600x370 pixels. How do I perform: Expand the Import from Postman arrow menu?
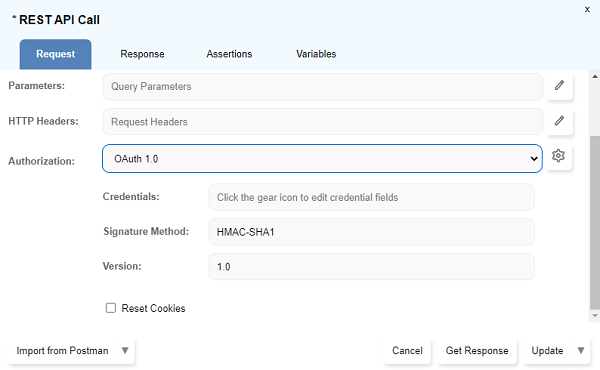[125, 350]
